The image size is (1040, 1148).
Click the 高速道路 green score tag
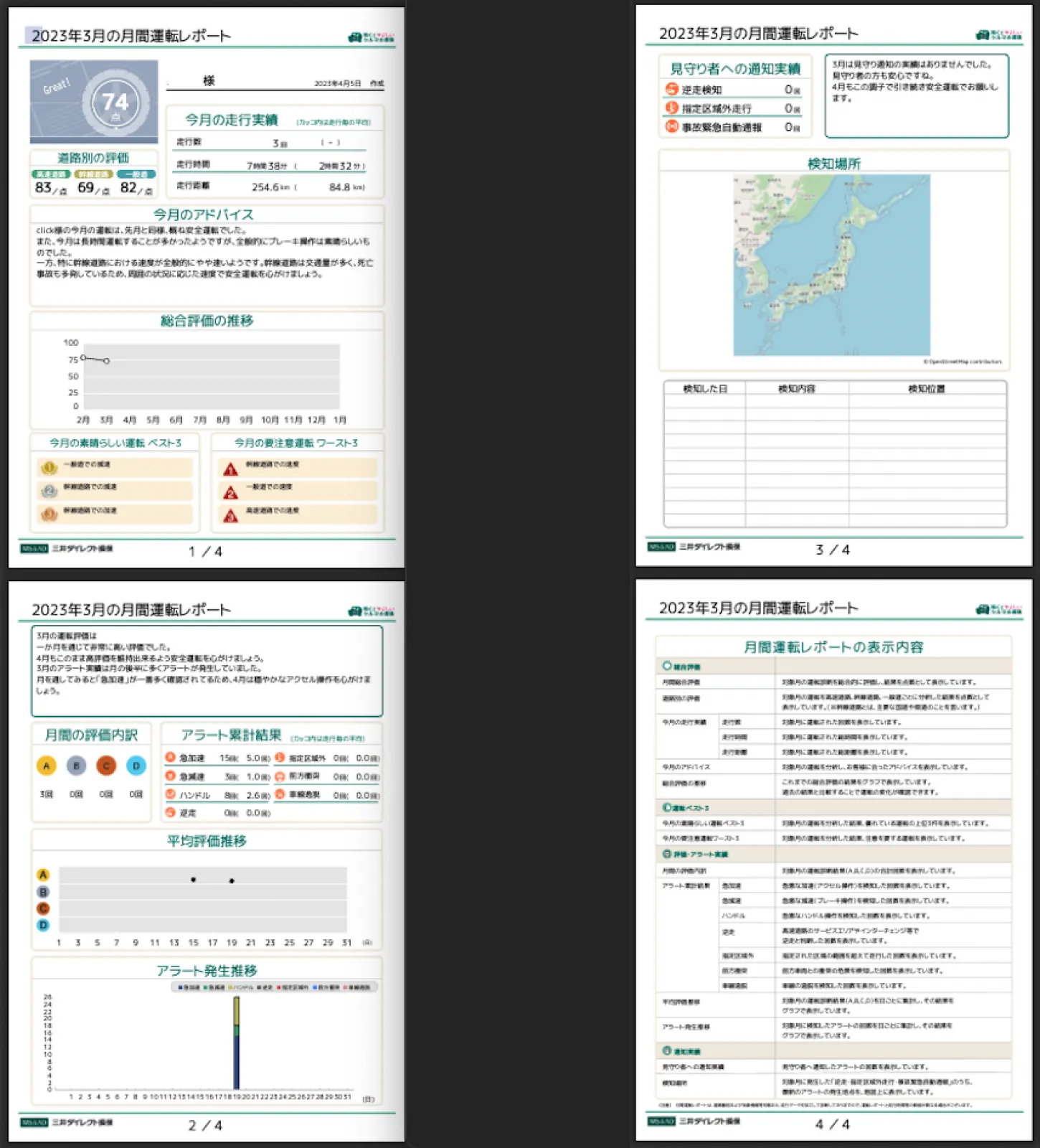coord(50,174)
